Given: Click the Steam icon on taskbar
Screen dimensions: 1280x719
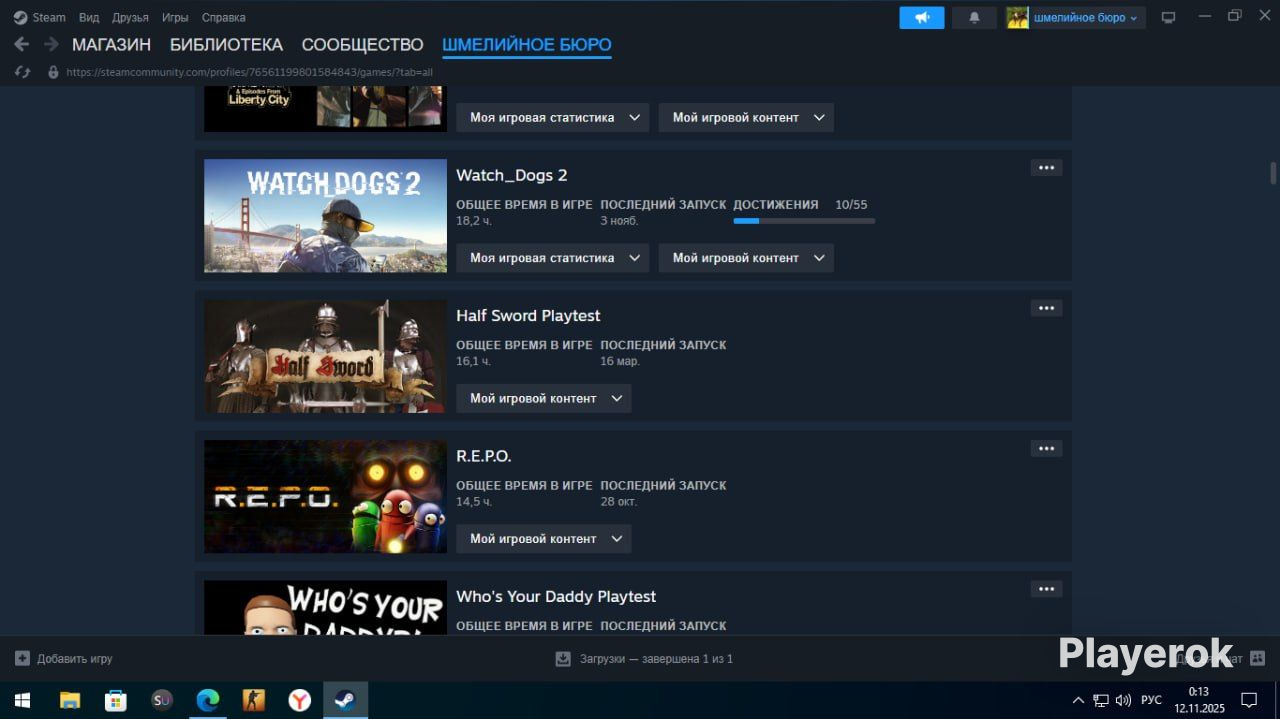Looking at the screenshot, I should [346, 700].
